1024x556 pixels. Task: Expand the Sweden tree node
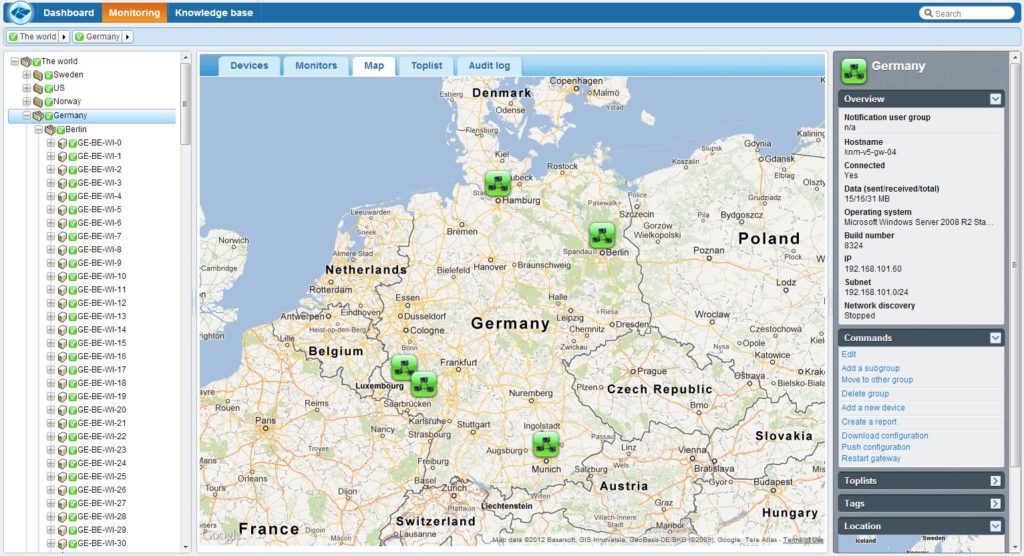point(27,75)
